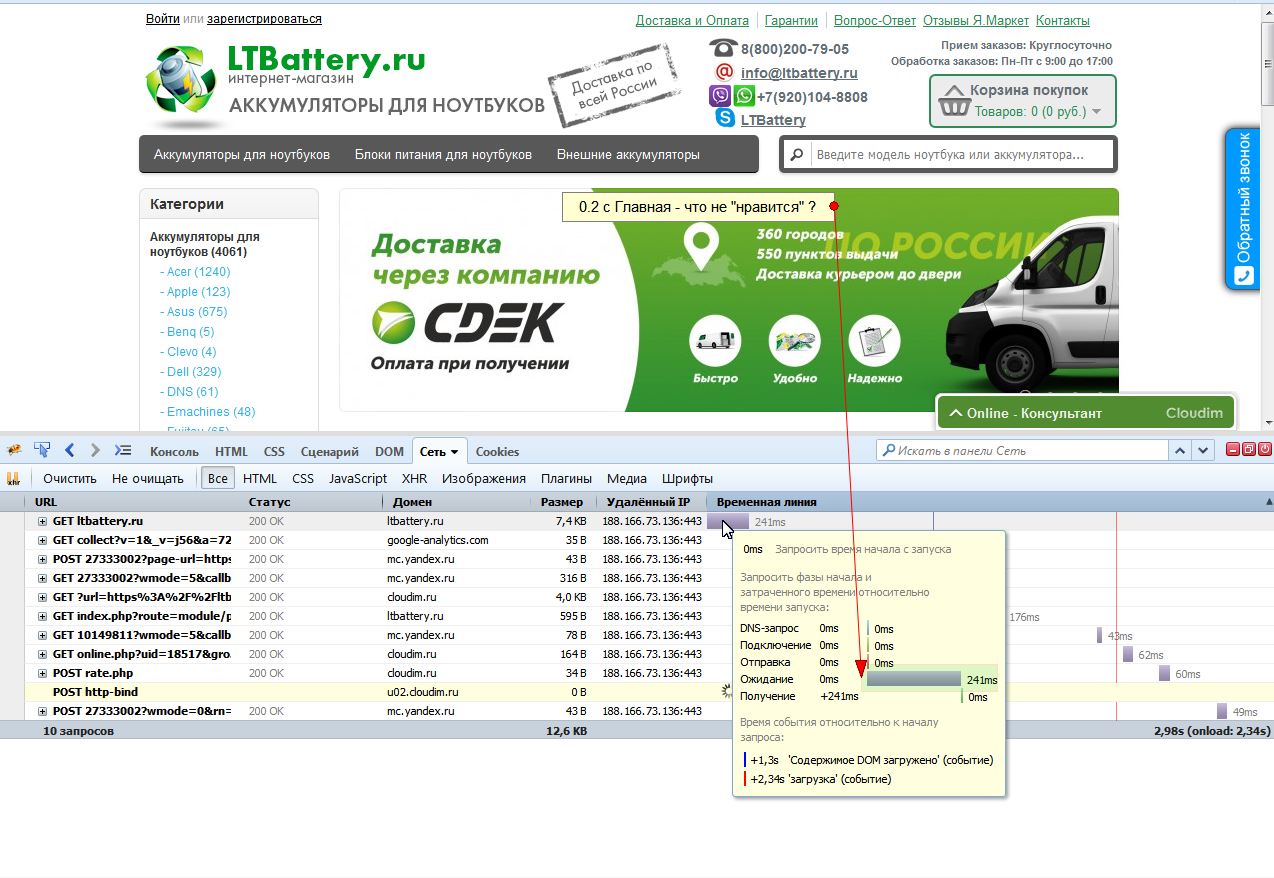Click the shopping basket icon
1274x878 pixels.
point(954,104)
